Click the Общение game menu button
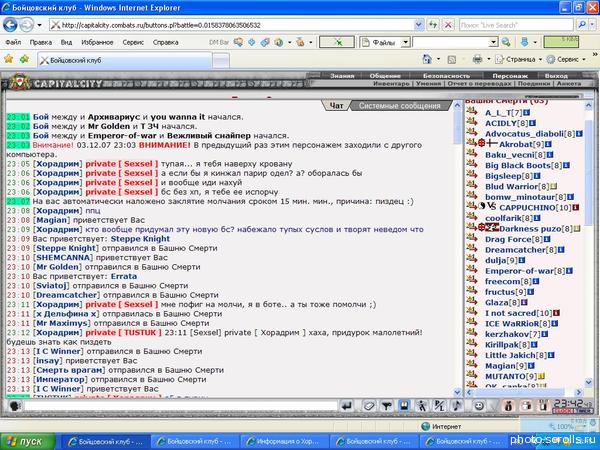600x450 pixels. tap(385, 76)
